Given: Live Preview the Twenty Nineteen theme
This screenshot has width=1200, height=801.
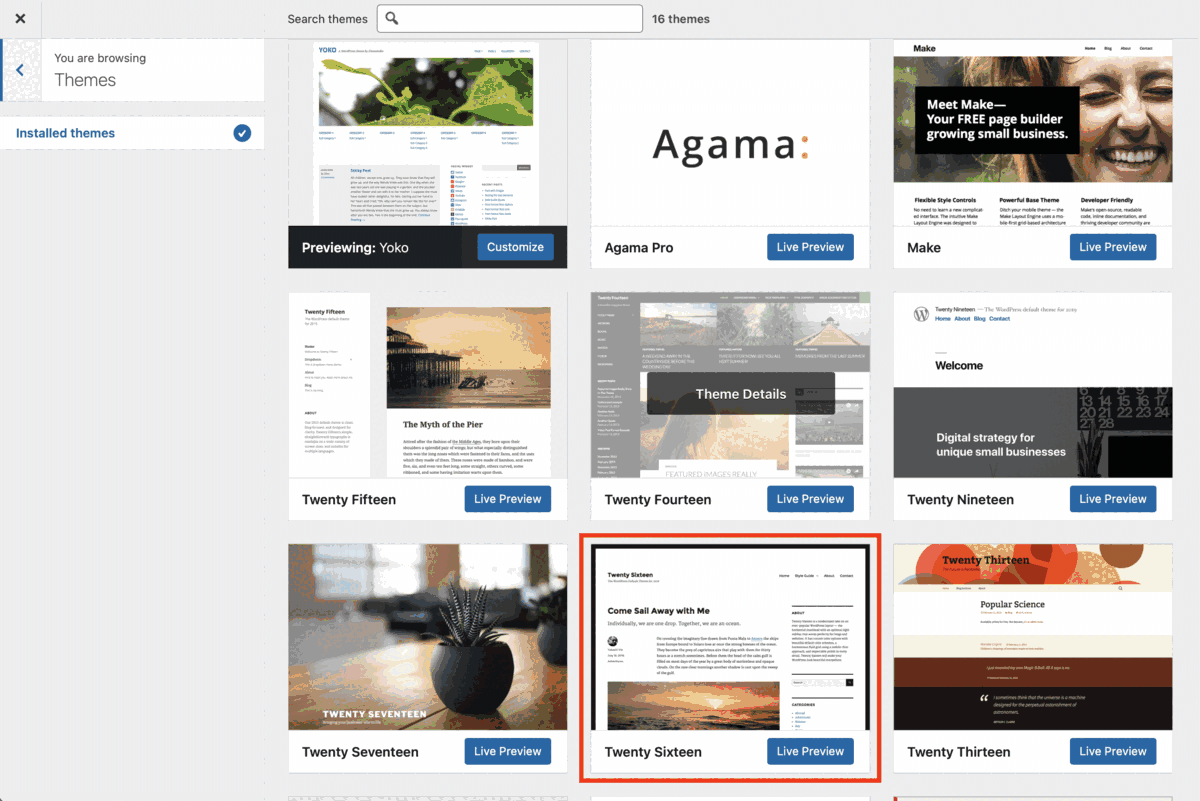Looking at the screenshot, I should [x=1113, y=499].
